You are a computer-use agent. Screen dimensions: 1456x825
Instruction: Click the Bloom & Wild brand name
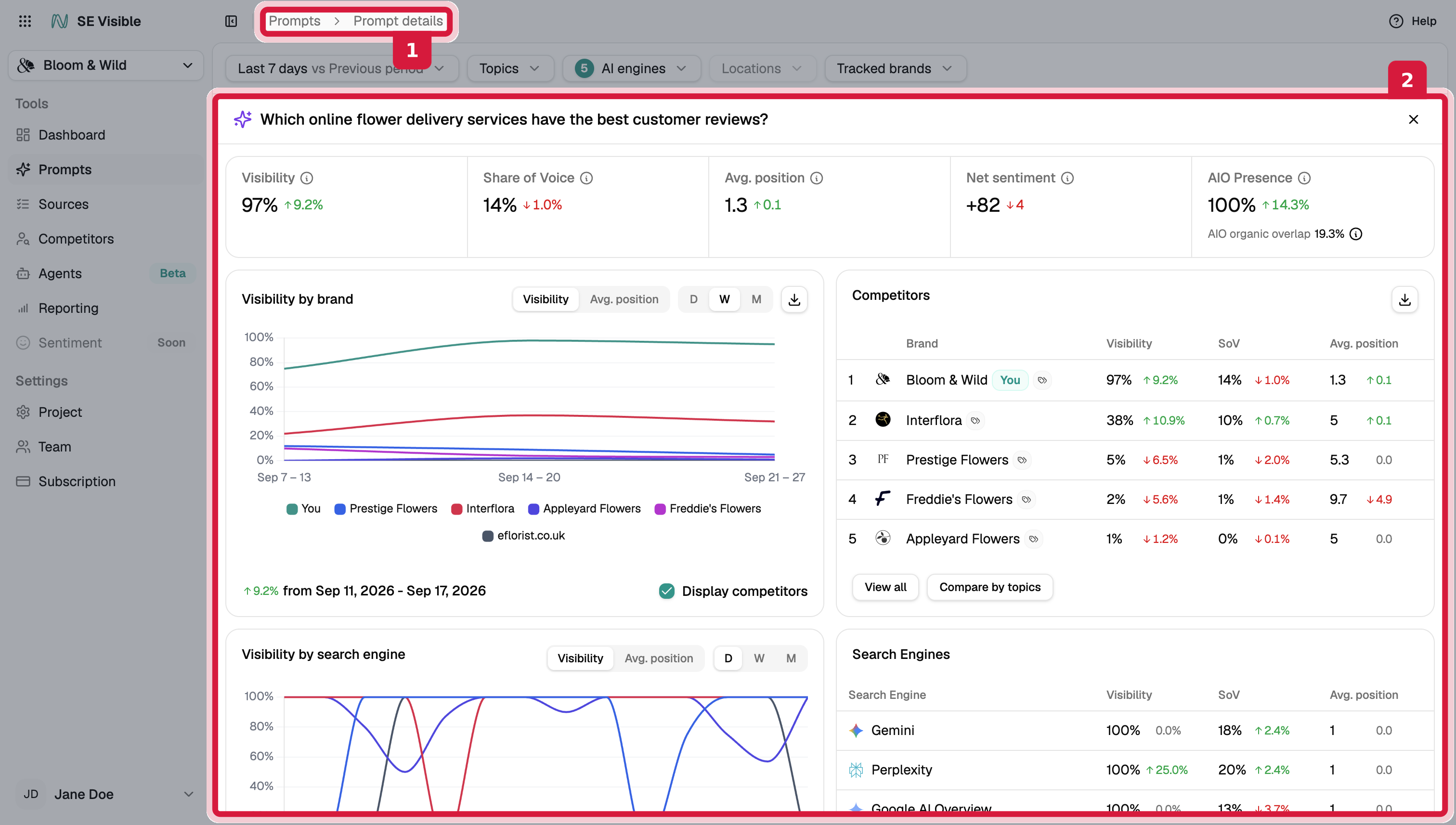[x=947, y=380]
